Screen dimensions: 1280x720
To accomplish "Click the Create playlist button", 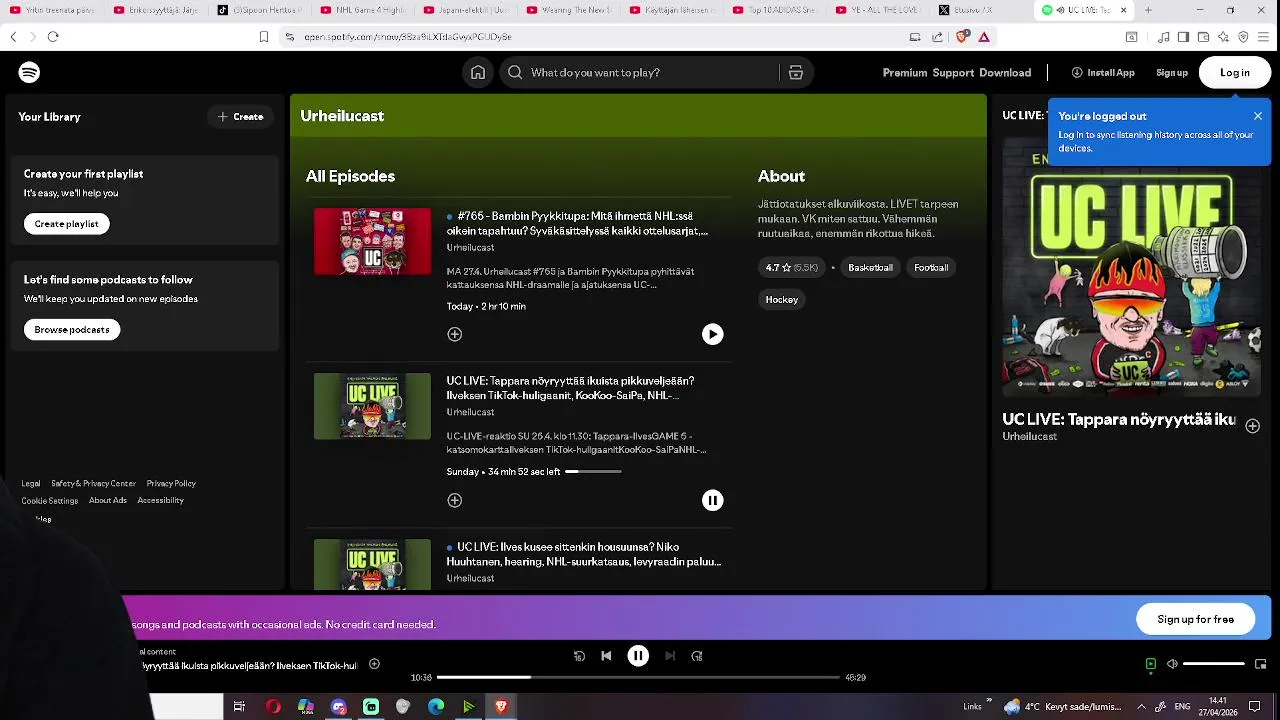I will (66, 223).
